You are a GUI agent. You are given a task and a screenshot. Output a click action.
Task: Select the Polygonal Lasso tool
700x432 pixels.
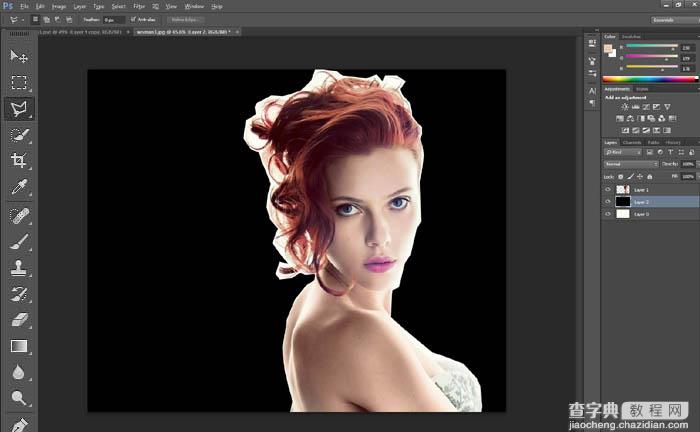point(19,109)
